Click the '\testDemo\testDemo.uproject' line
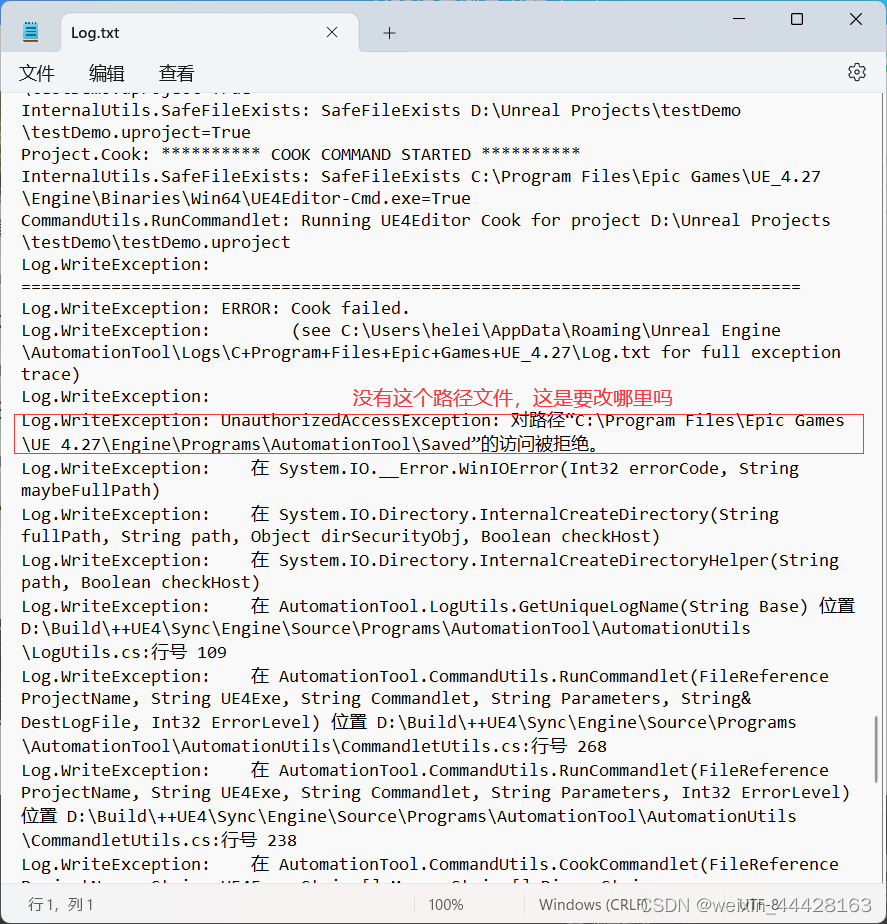887x924 pixels. [156, 242]
